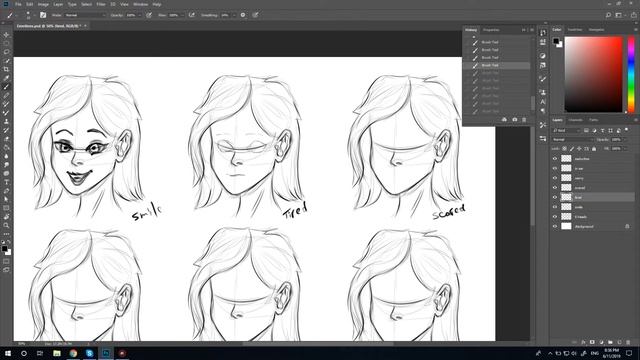Create a new layer
640x360 pixels.
pos(619,342)
